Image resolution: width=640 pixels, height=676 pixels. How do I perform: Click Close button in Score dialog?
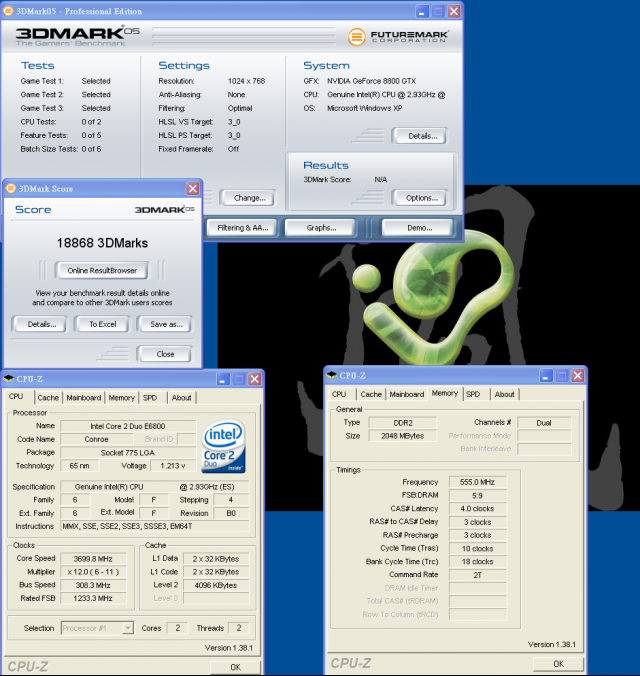tap(164, 354)
